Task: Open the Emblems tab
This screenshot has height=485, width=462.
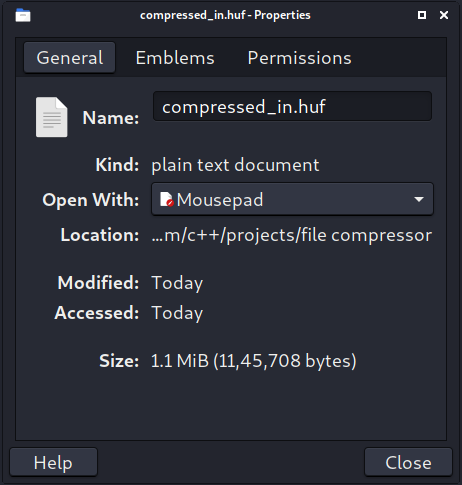Action: click(175, 58)
